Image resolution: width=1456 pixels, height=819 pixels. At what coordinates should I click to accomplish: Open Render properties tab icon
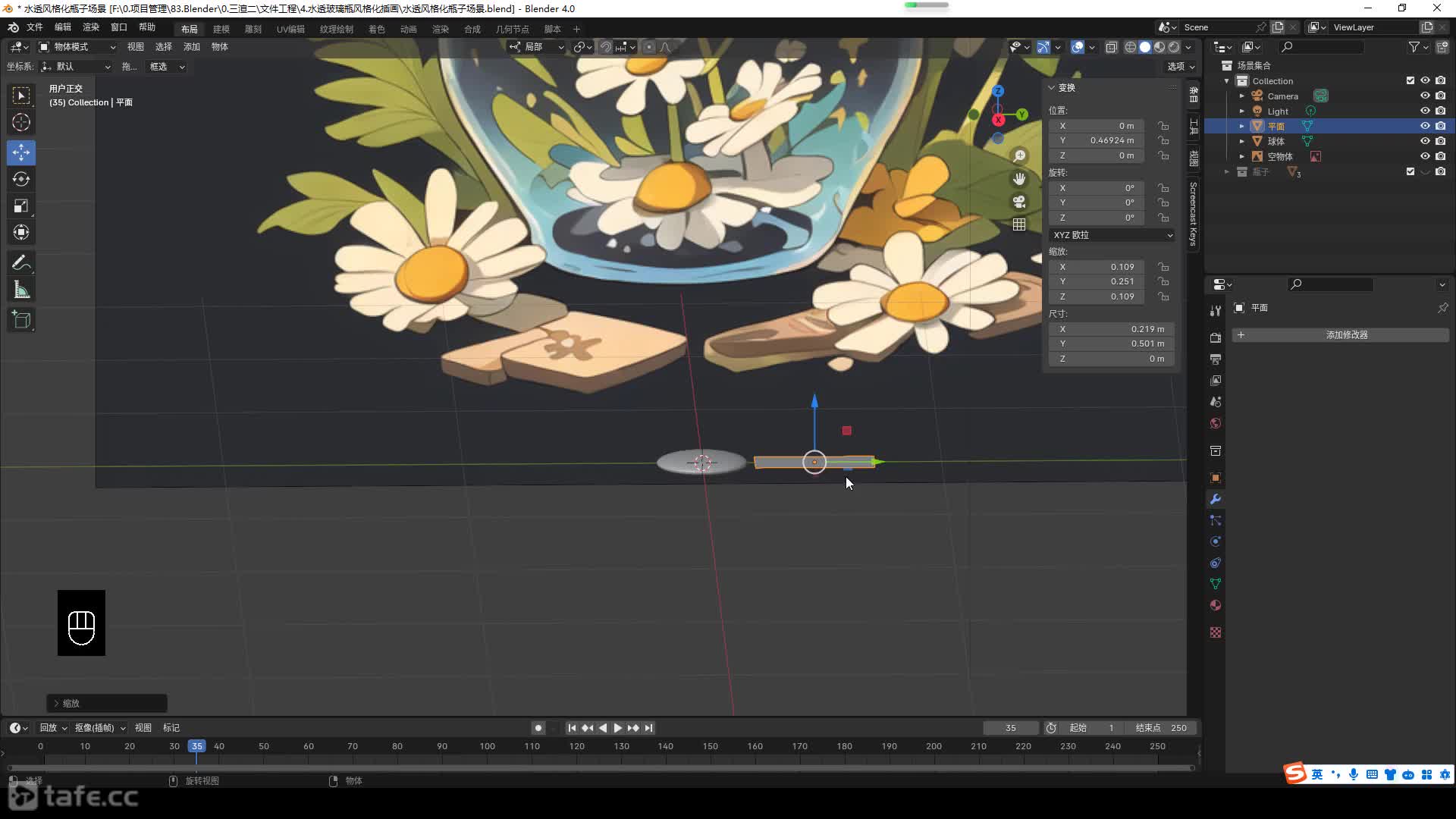click(1216, 337)
